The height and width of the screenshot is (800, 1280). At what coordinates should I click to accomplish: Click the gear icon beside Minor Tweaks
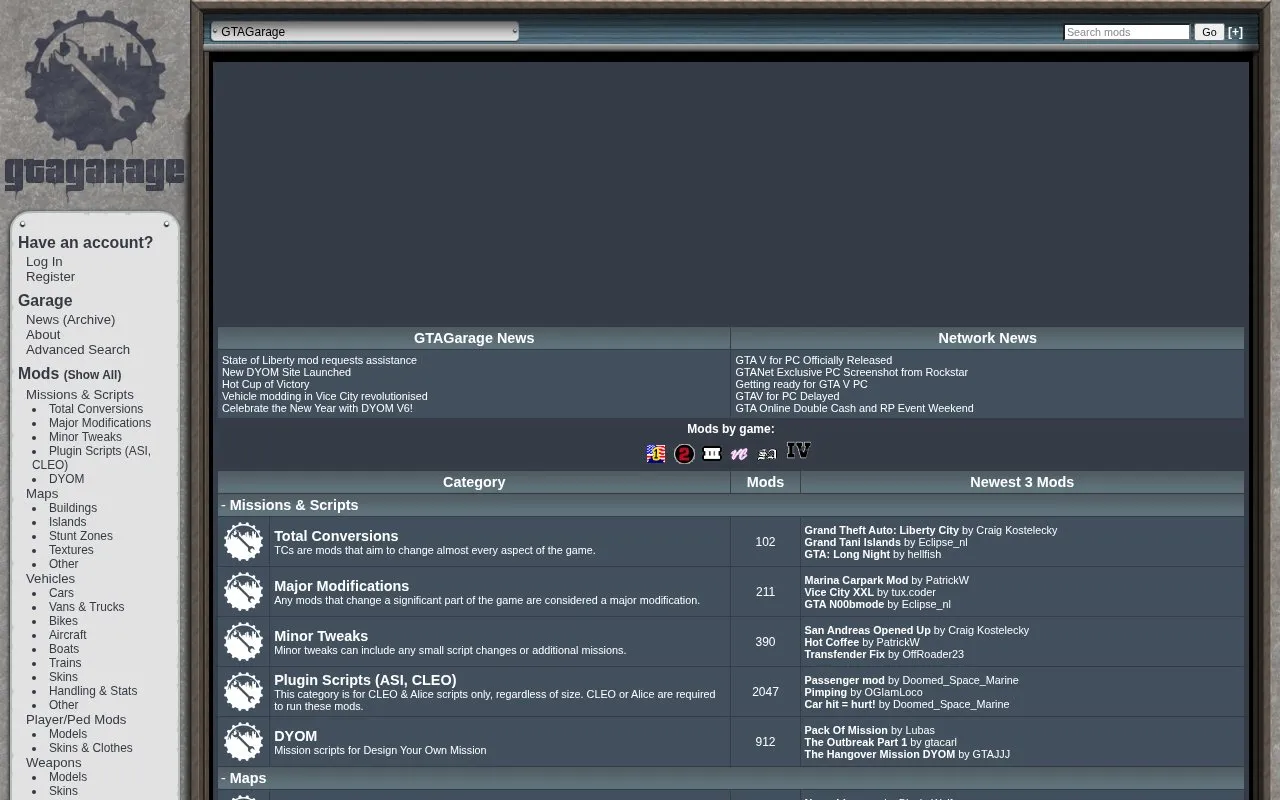244,642
